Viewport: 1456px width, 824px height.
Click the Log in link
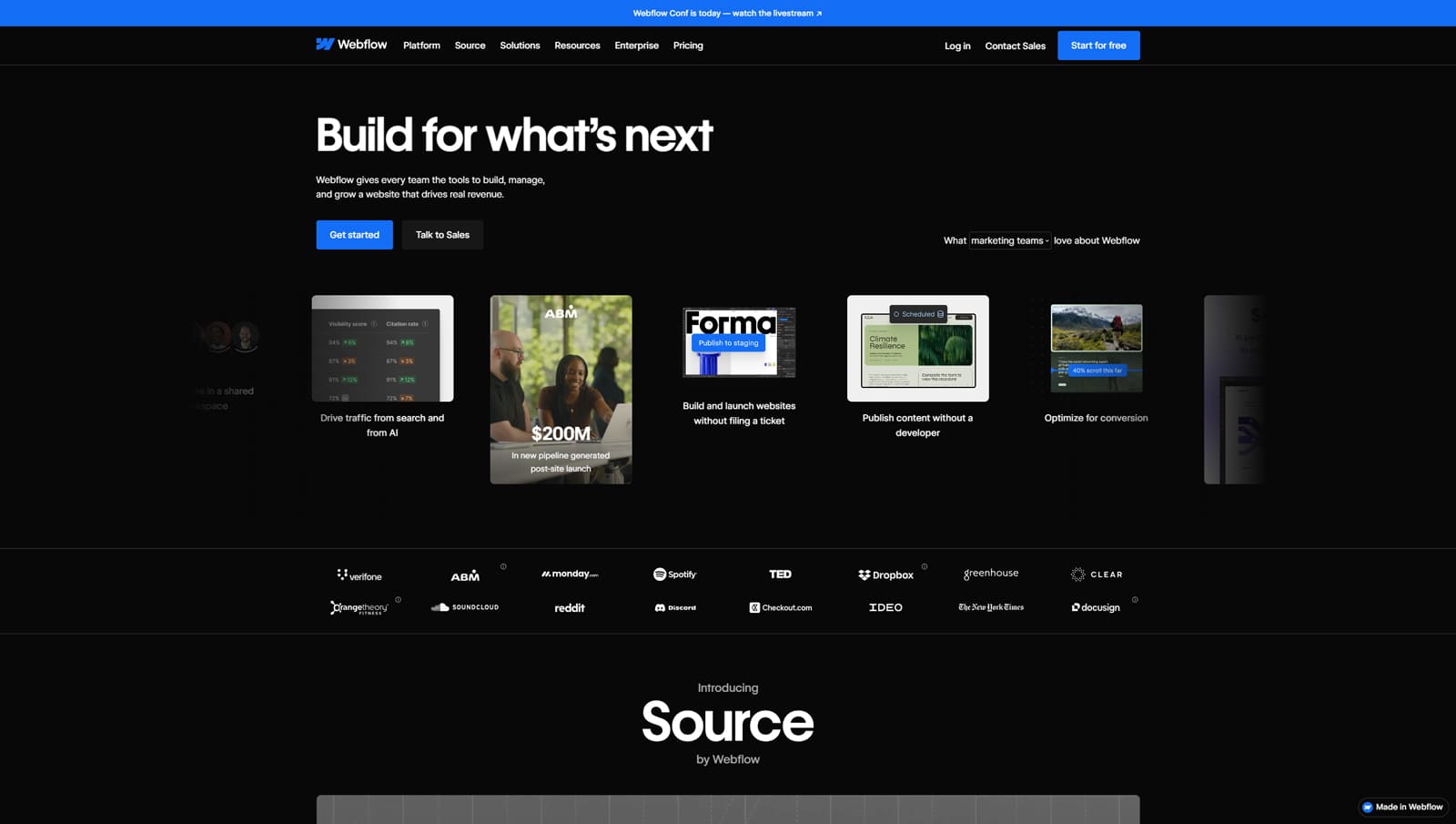[x=957, y=46]
